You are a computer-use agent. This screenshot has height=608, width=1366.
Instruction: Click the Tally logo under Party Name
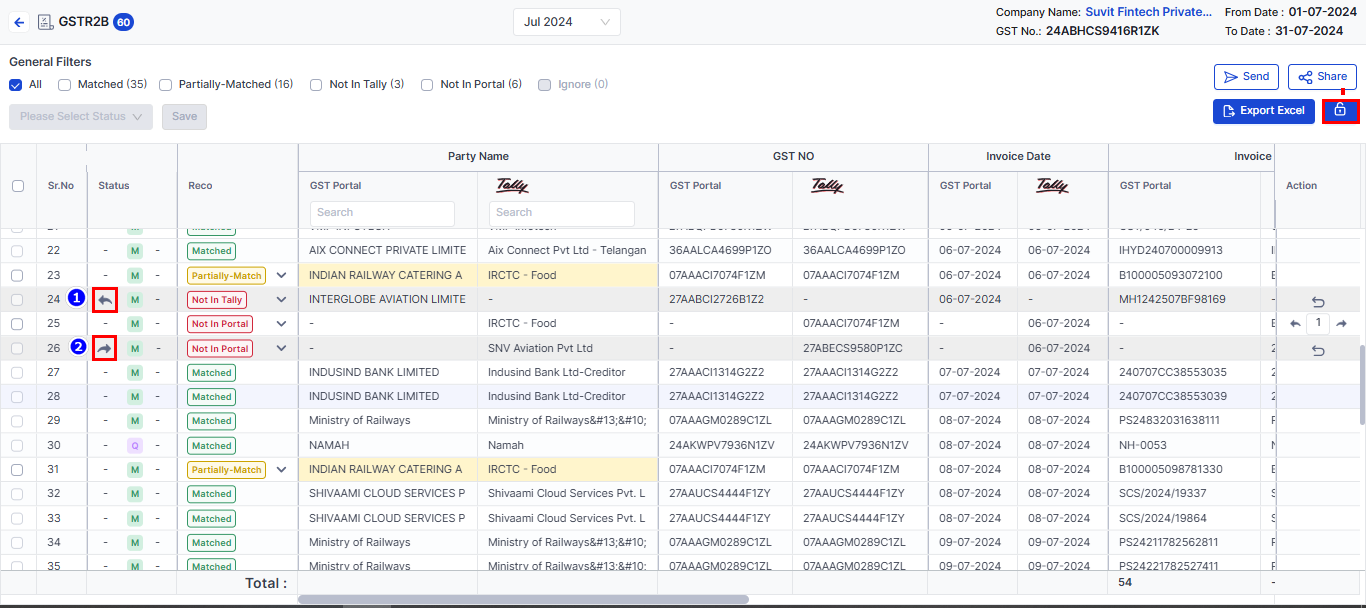(x=512, y=185)
